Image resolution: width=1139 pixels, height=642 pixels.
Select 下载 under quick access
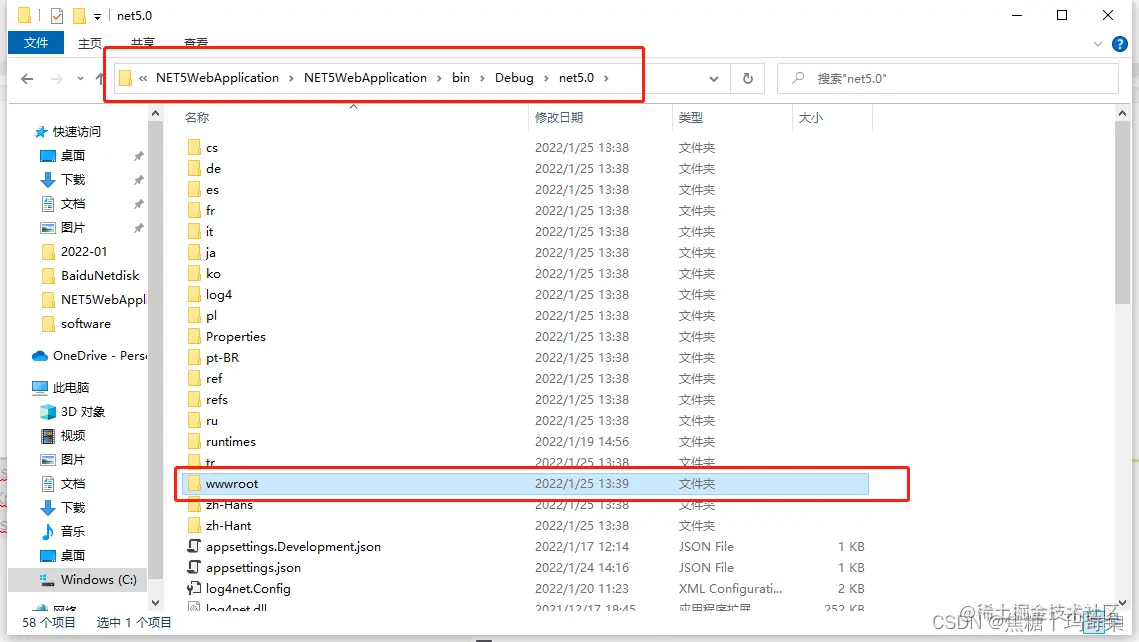coord(73,179)
